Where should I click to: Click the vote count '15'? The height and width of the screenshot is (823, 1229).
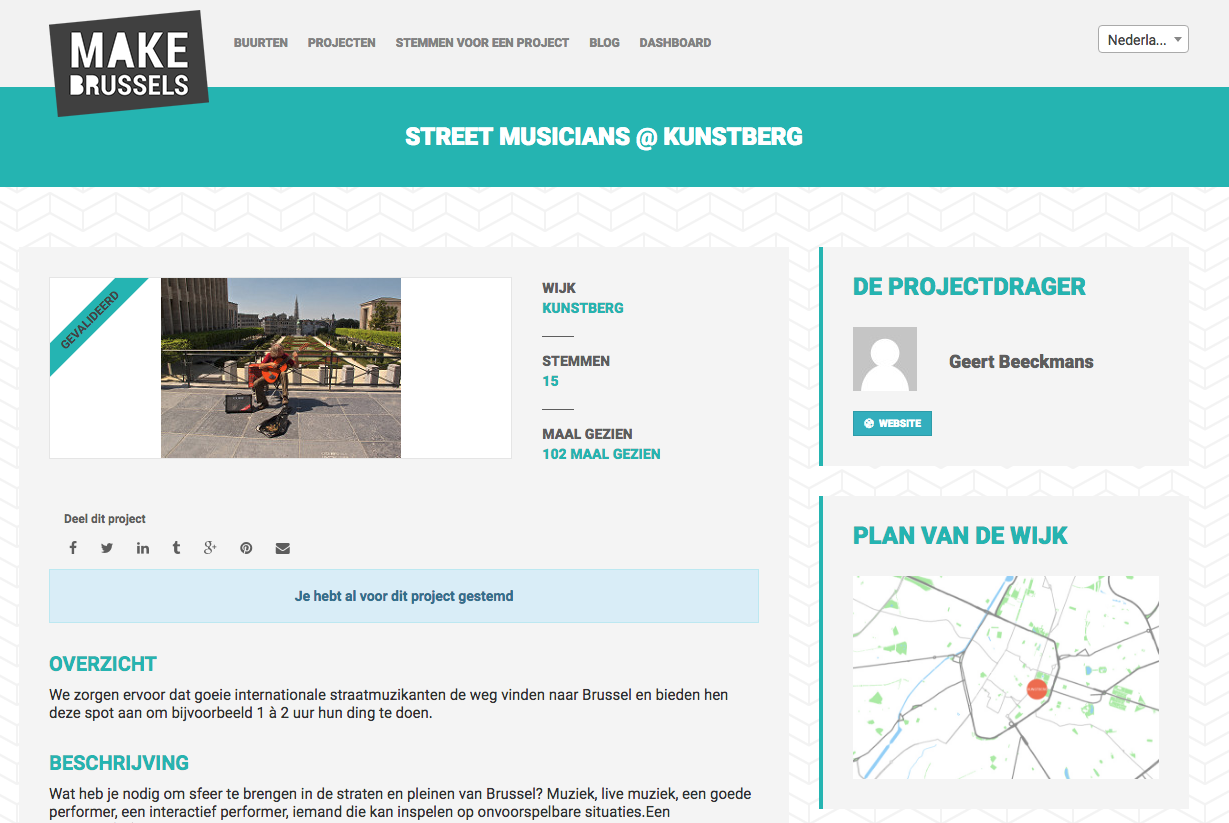pyautogui.click(x=550, y=381)
